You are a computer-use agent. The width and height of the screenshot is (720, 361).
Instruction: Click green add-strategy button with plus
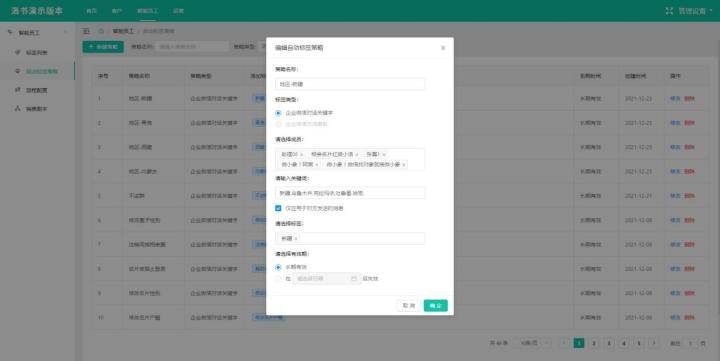(103, 46)
